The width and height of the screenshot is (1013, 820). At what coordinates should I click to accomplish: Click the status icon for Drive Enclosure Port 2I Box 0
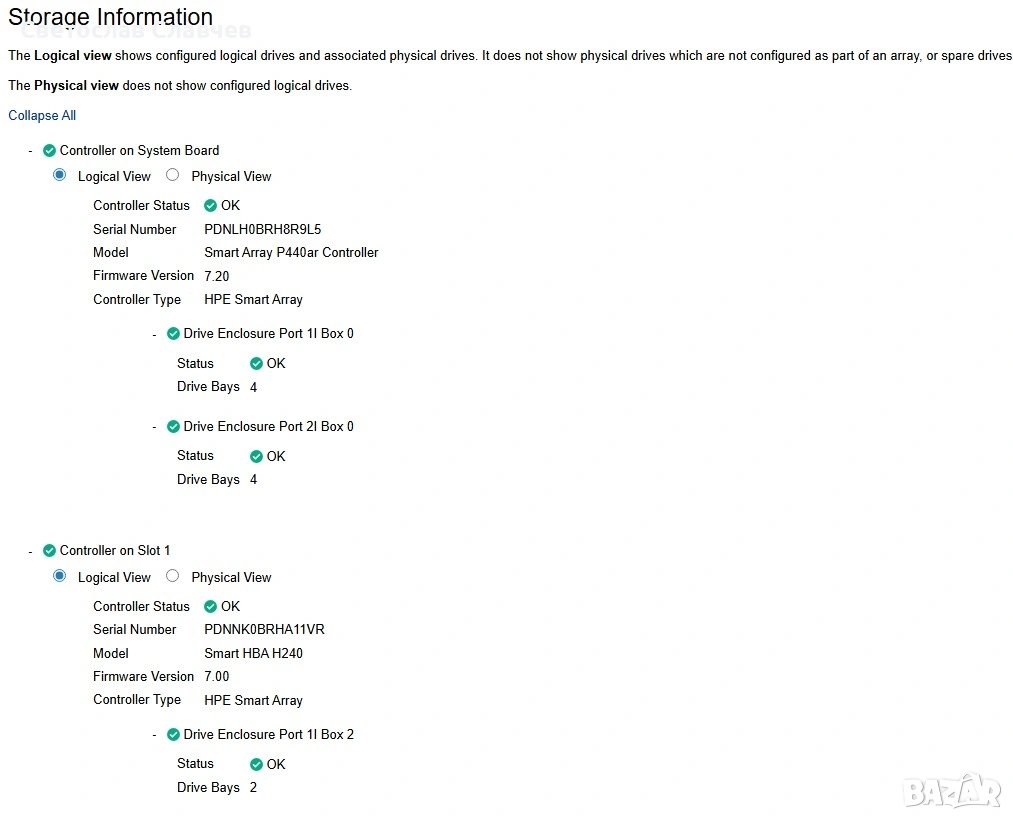tap(173, 427)
